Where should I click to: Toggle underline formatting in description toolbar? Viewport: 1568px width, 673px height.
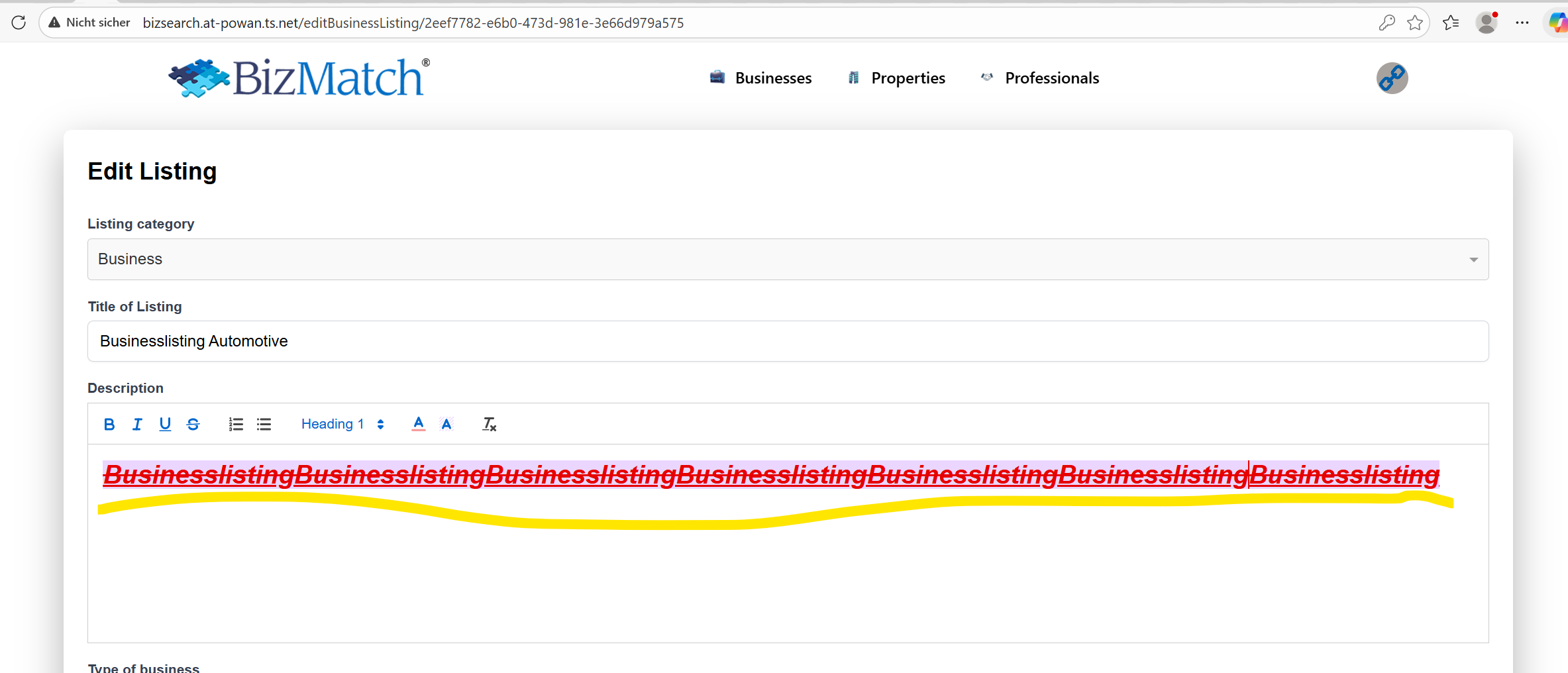[x=165, y=425]
